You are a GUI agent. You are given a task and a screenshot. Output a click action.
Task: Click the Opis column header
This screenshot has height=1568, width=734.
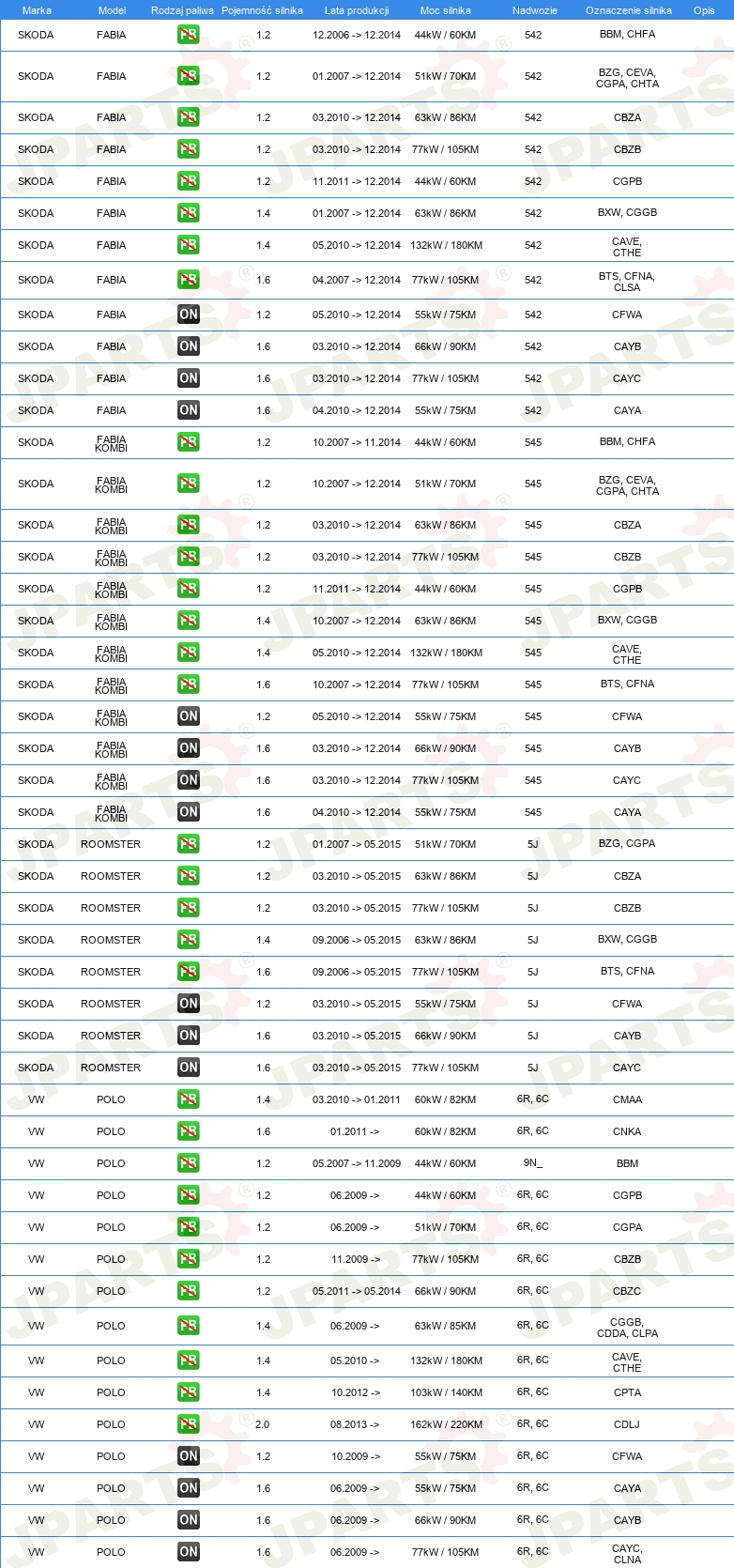(x=704, y=10)
